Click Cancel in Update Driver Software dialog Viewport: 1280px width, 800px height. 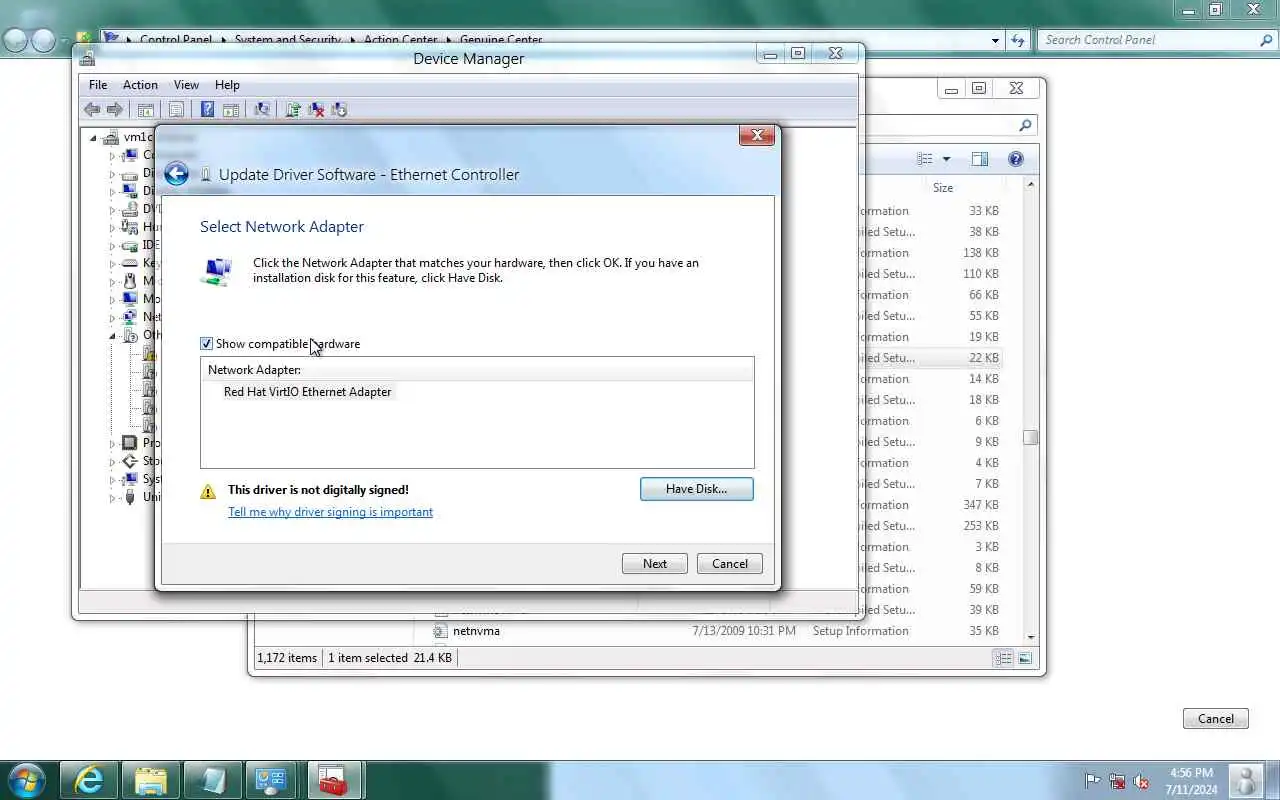730,564
